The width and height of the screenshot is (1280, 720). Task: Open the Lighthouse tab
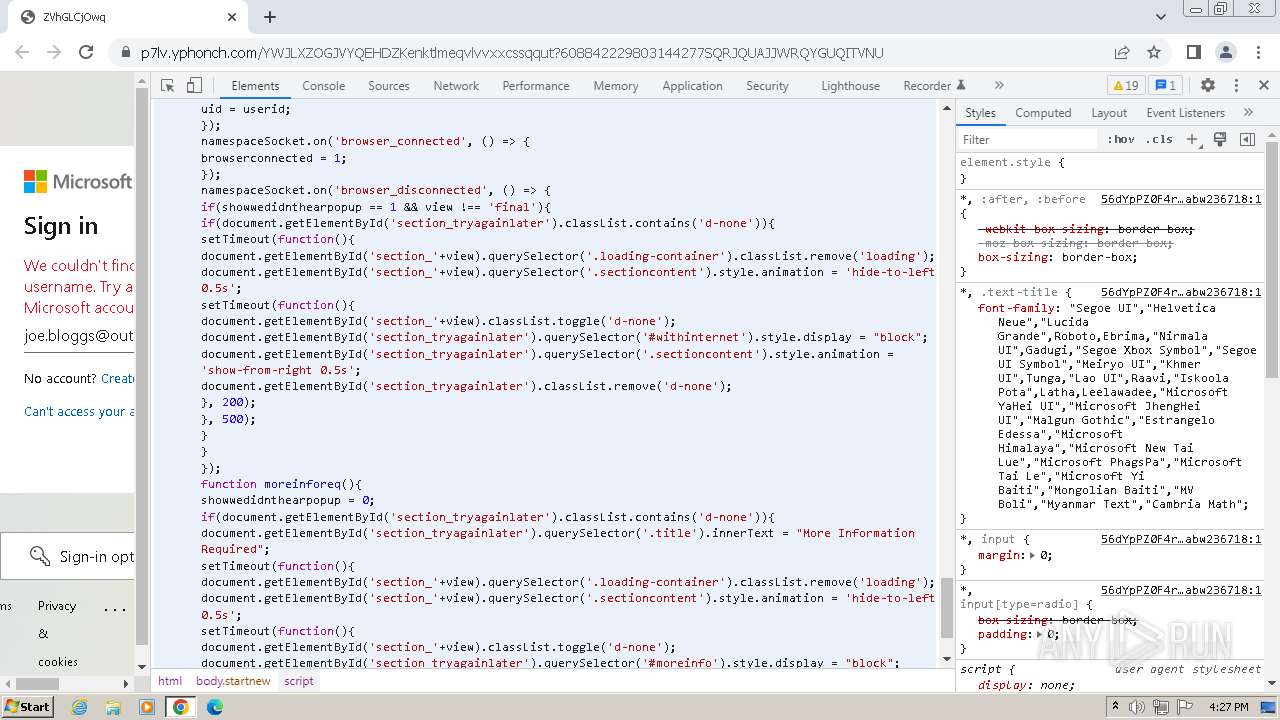pyautogui.click(x=851, y=86)
